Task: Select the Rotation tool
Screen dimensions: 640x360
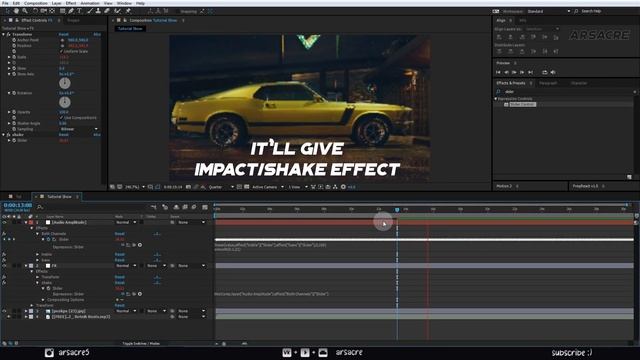Action: [35, 11]
